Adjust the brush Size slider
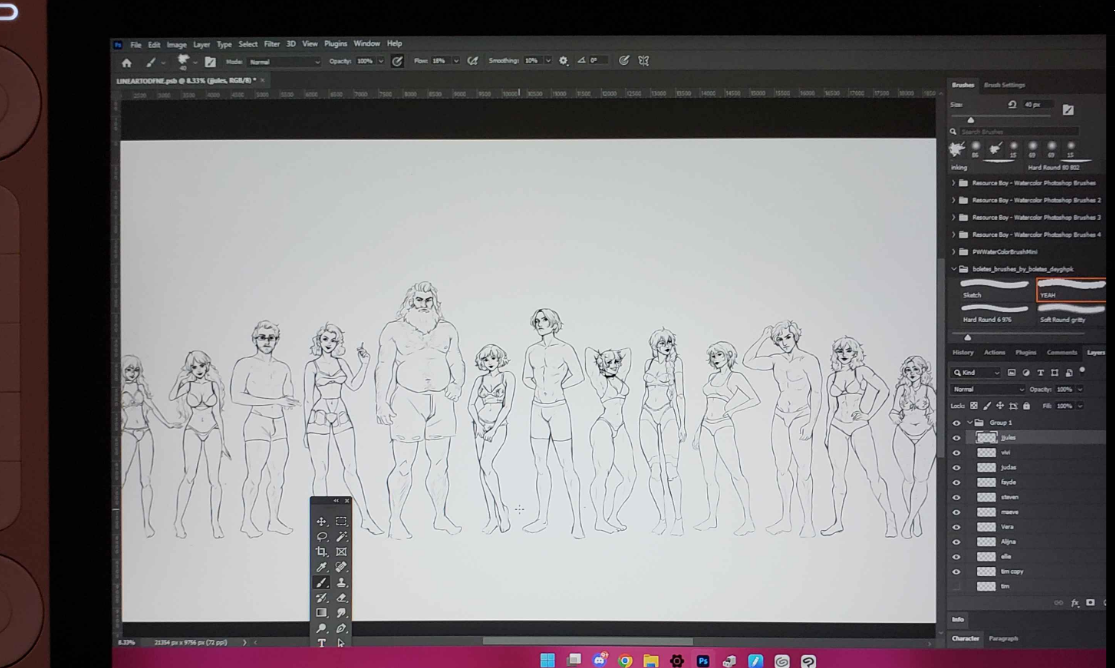The width and height of the screenshot is (1115, 668). pyautogui.click(x=970, y=120)
